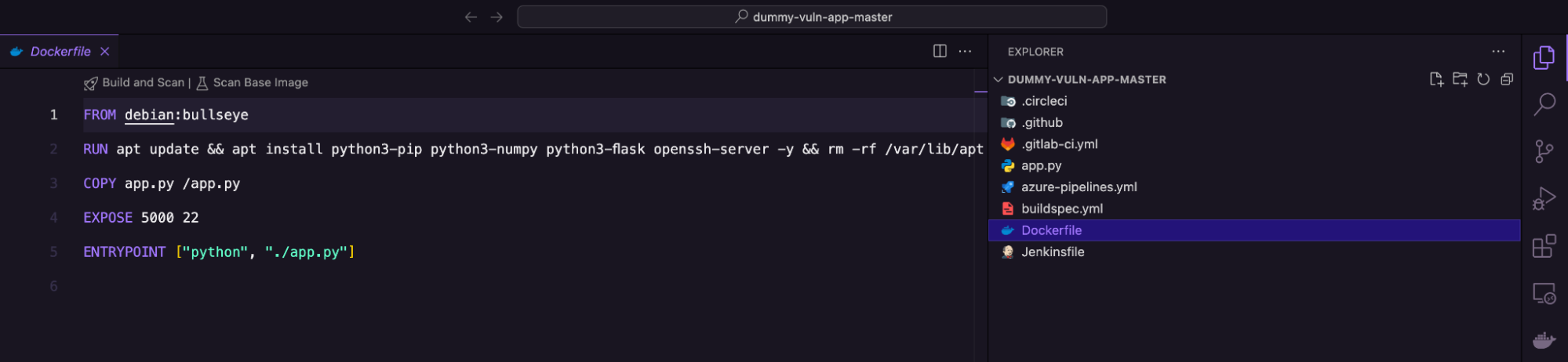
Task: Create a new file in the Explorer
Action: tap(1436, 79)
